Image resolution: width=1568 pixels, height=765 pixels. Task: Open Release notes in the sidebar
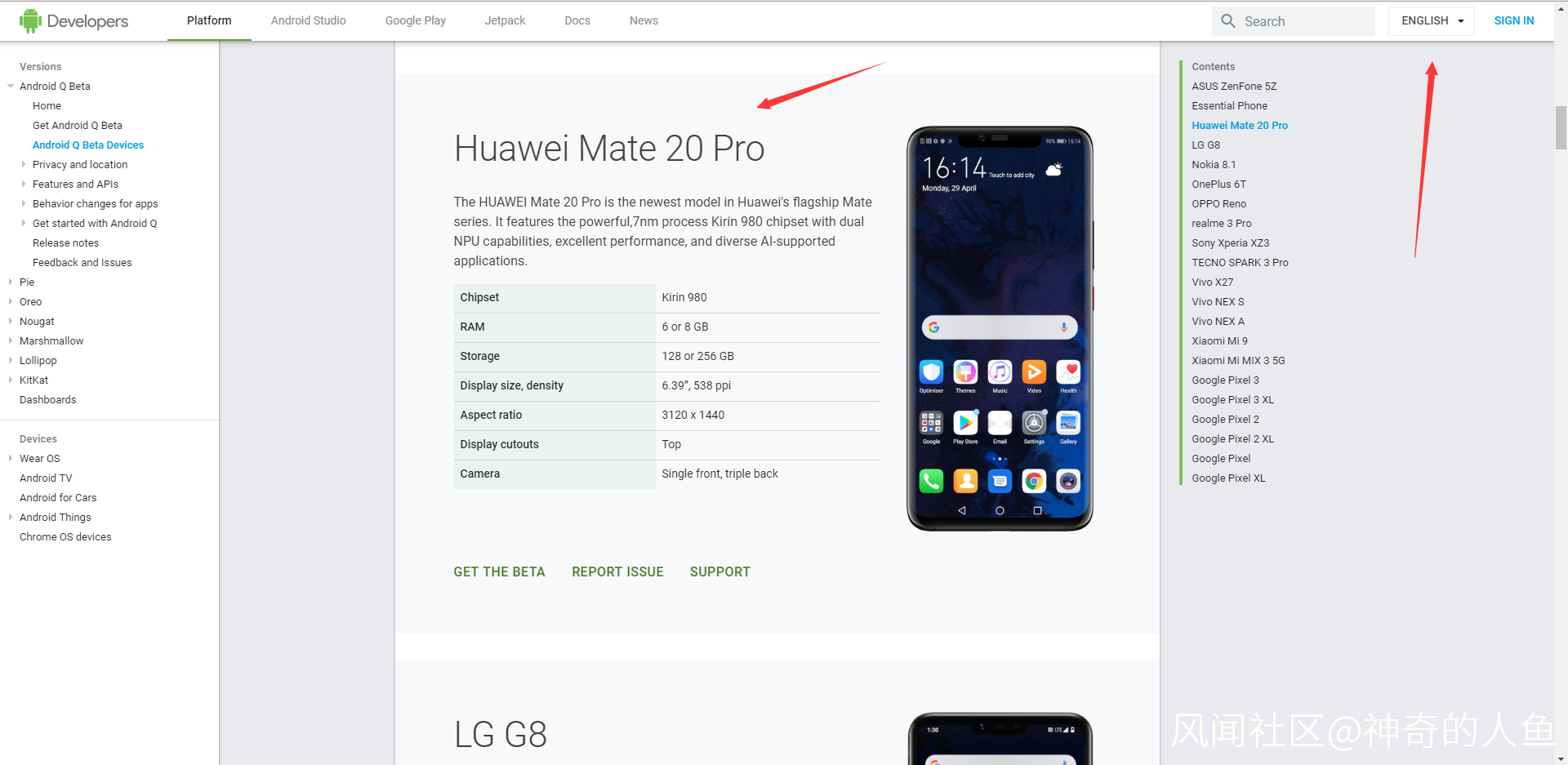(65, 242)
